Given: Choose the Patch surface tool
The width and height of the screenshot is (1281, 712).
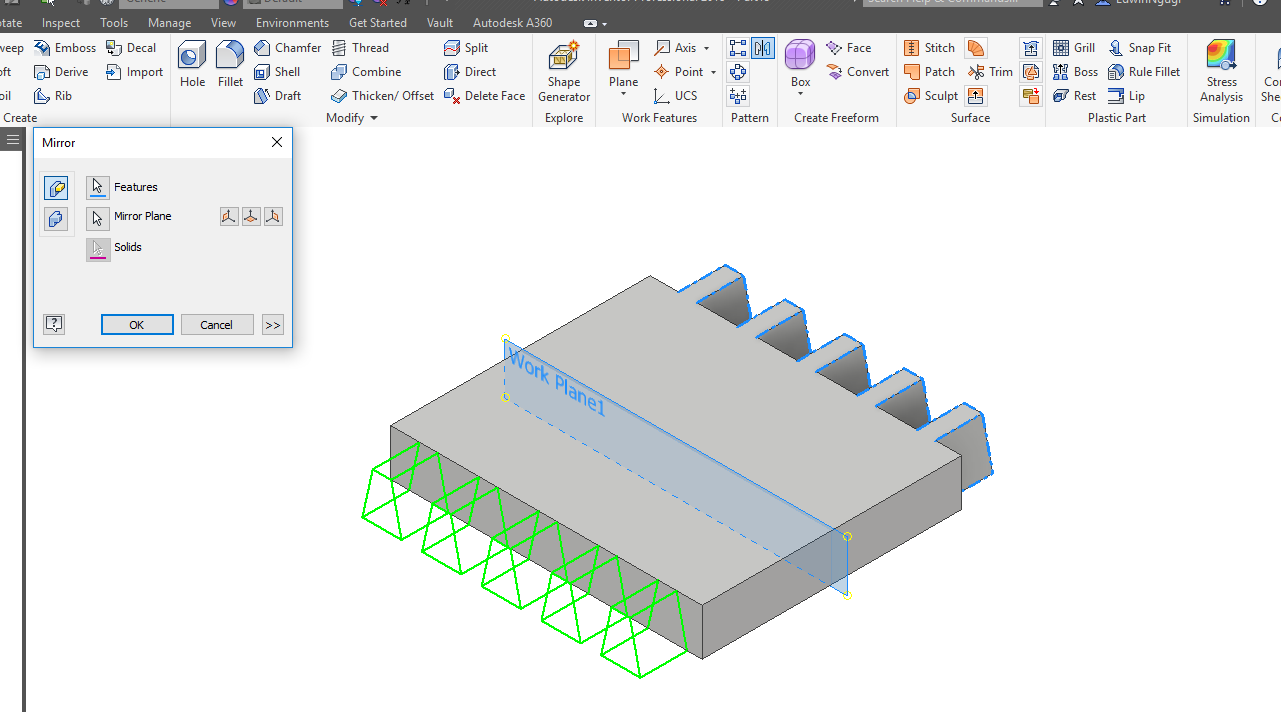Looking at the screenshot, I should click(929, 72).
